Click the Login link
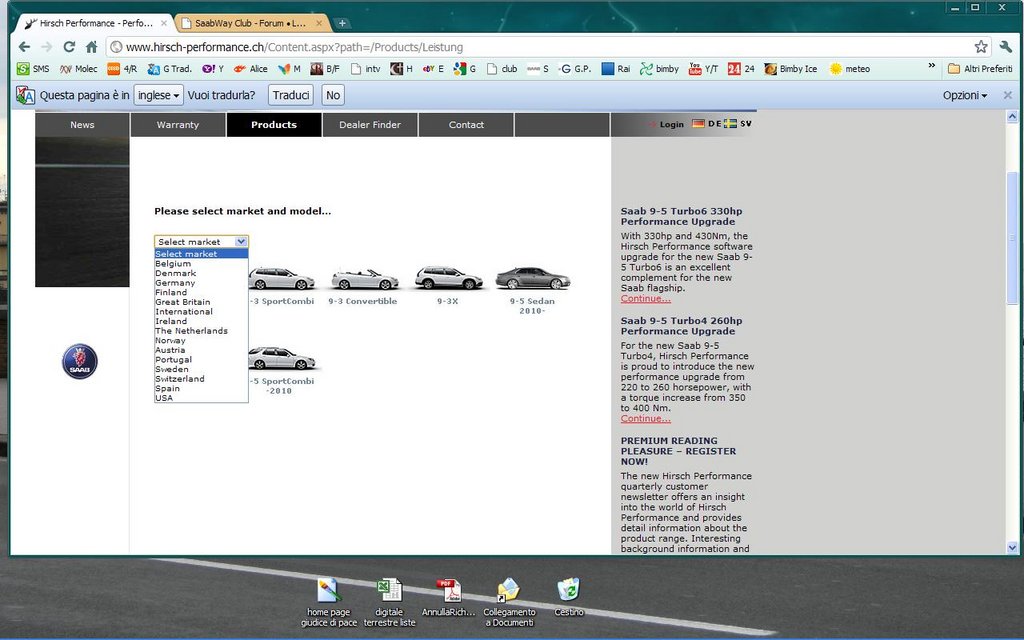This screenshot has width=1024, height=640. click(x=671, y=124)
